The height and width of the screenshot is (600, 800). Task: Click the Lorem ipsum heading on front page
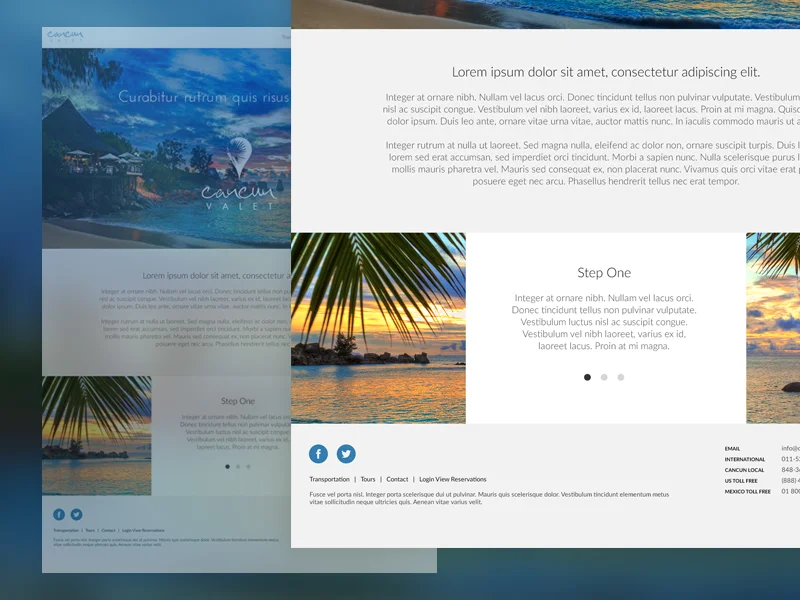coord(606,72)
